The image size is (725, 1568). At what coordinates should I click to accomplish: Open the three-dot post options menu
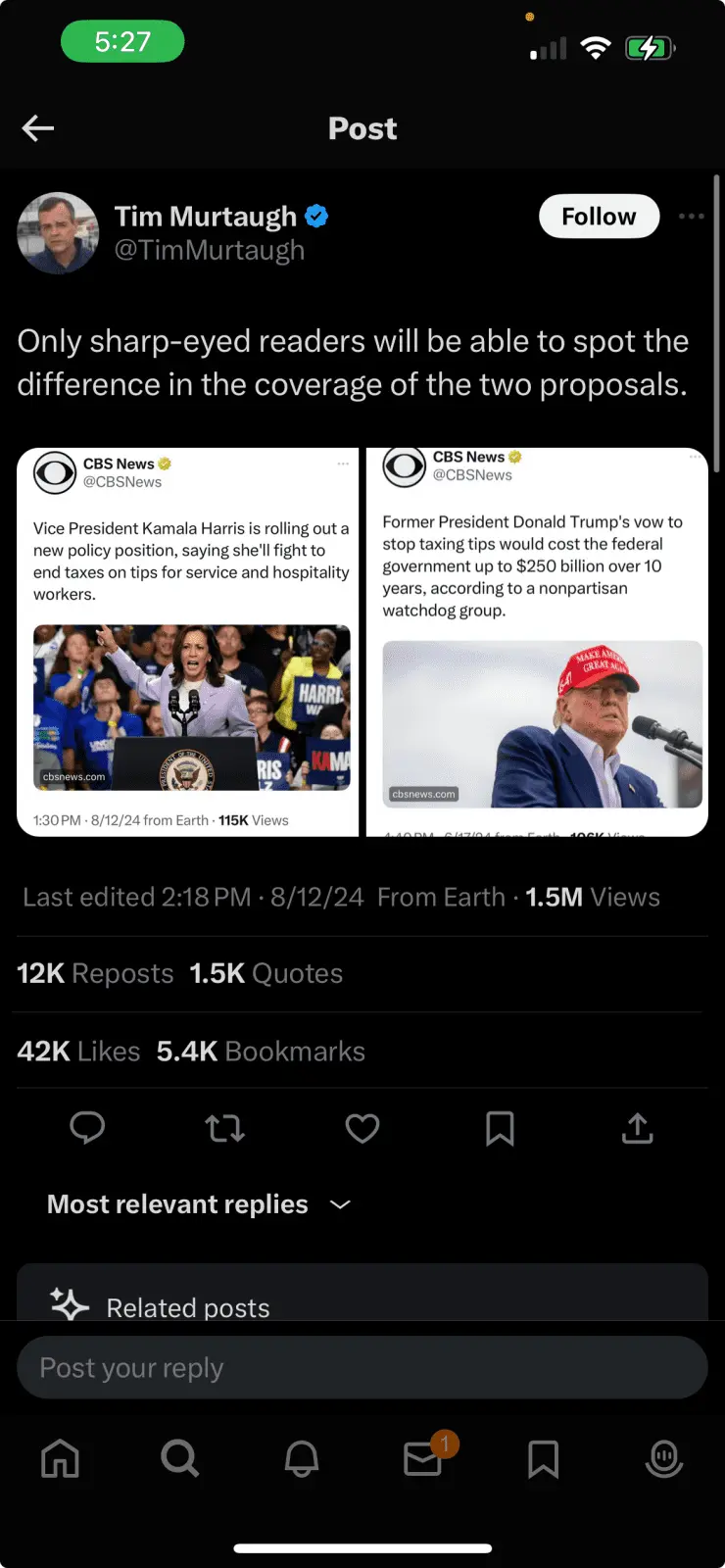[691, 217]
